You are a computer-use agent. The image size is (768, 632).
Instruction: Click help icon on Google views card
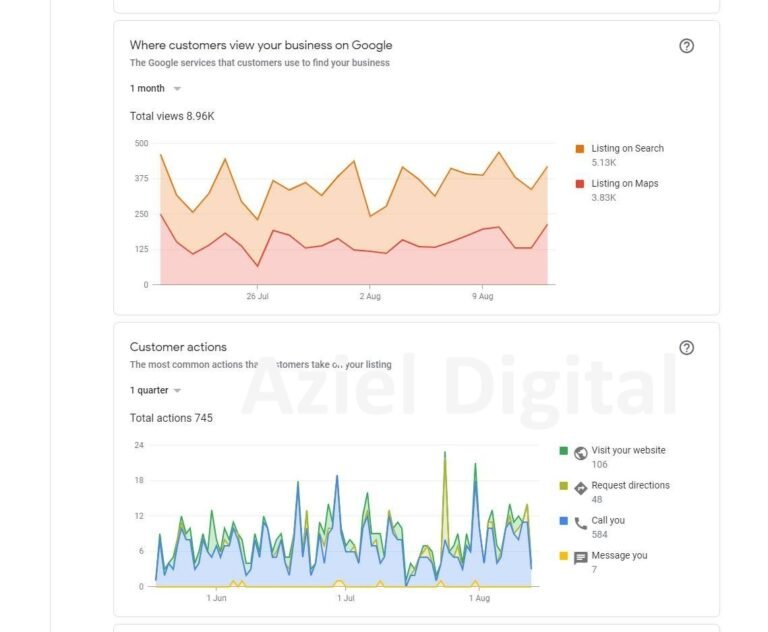click(686, 46)
